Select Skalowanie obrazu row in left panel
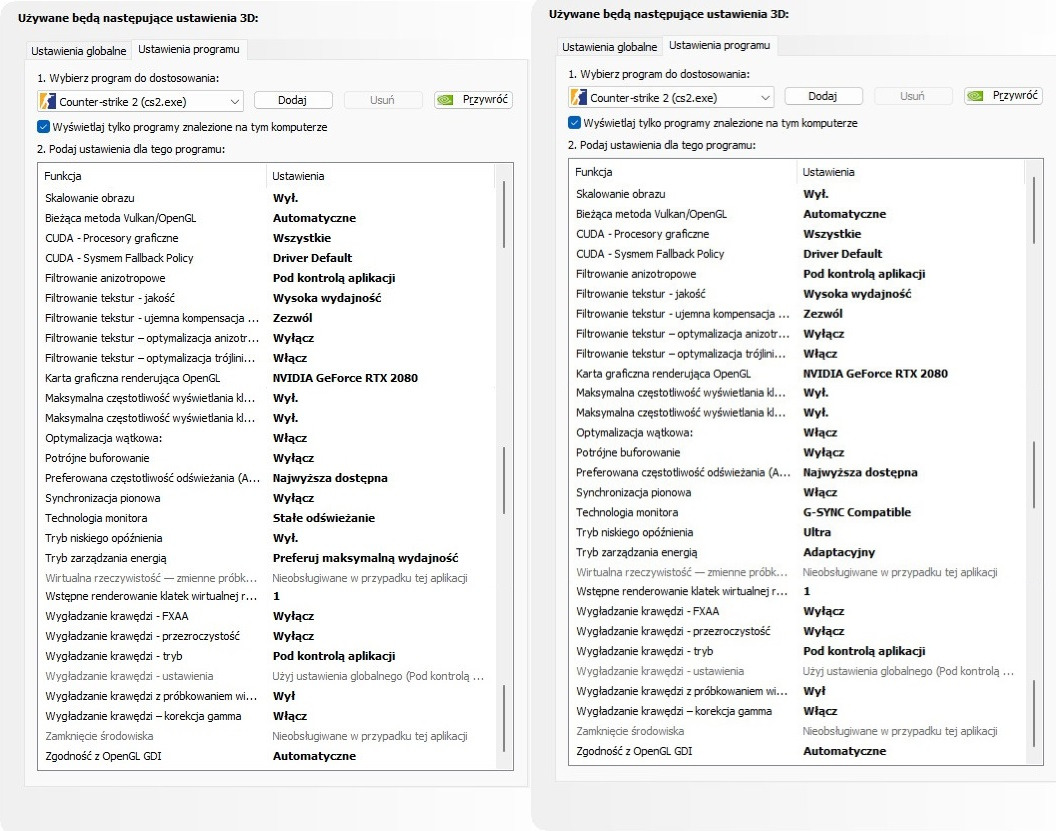 pyautogui.click(x=267, y=198)
